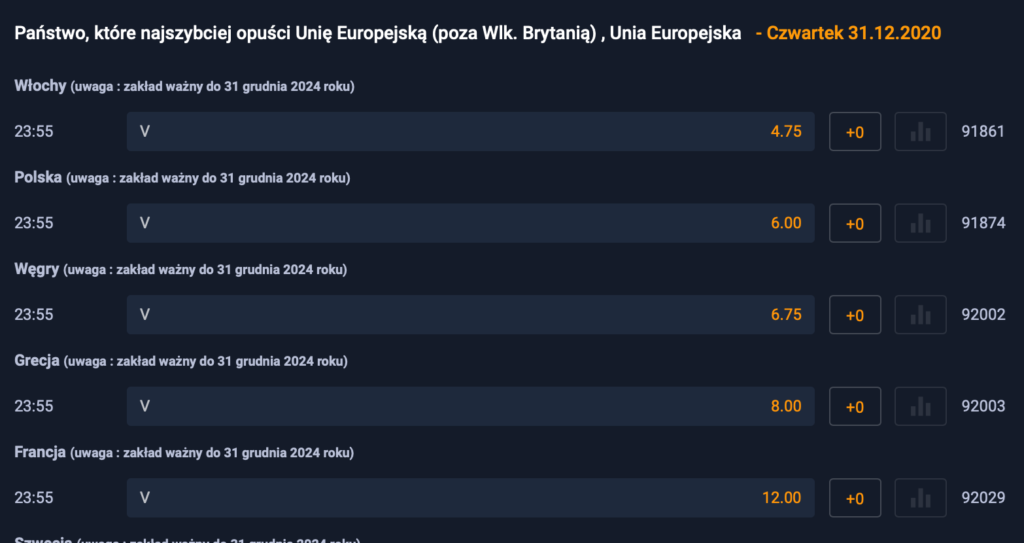Expand +0 extra markets for Grecja
The width and height of the screenshot is (1024, 543).
855,406
